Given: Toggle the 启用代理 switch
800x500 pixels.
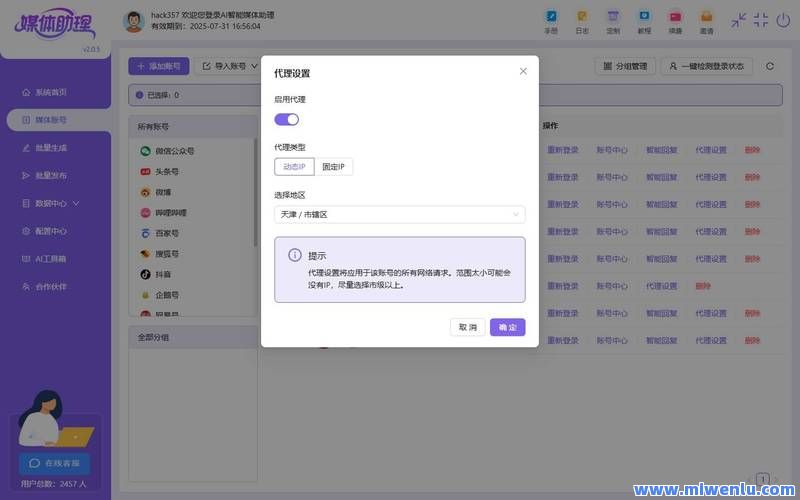Looking at the screenshot, I should point(287,119).
